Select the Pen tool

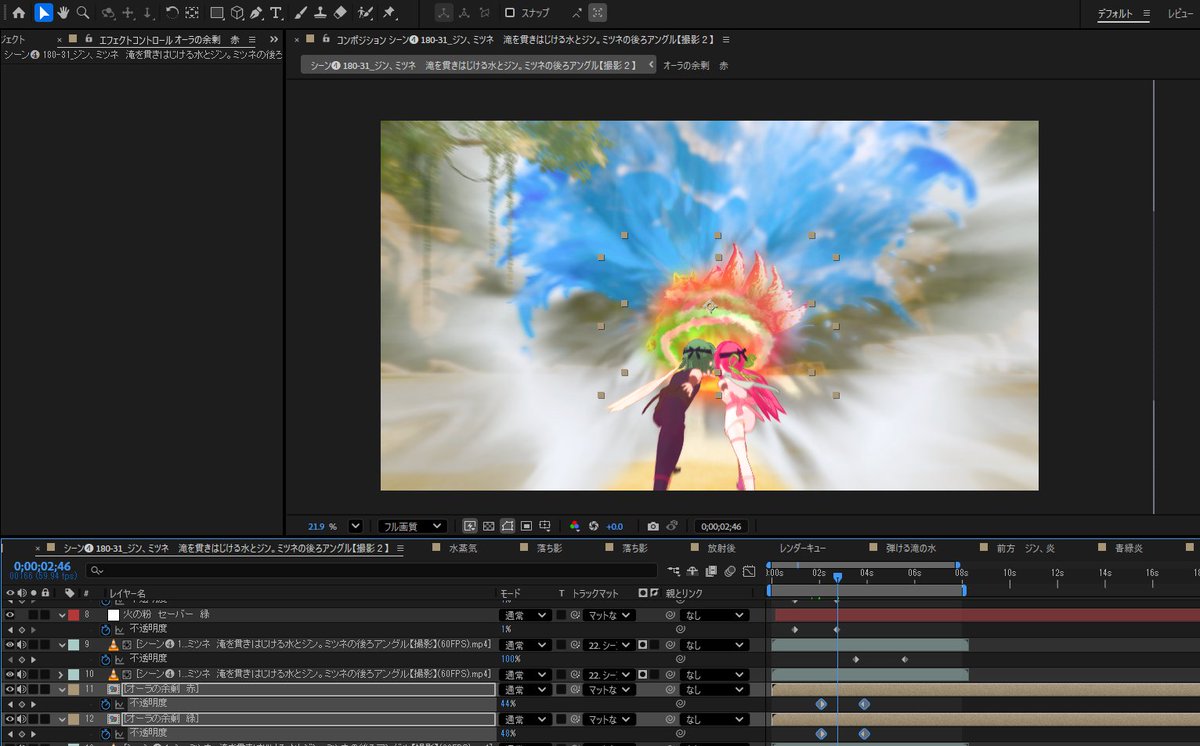point(256,13)
